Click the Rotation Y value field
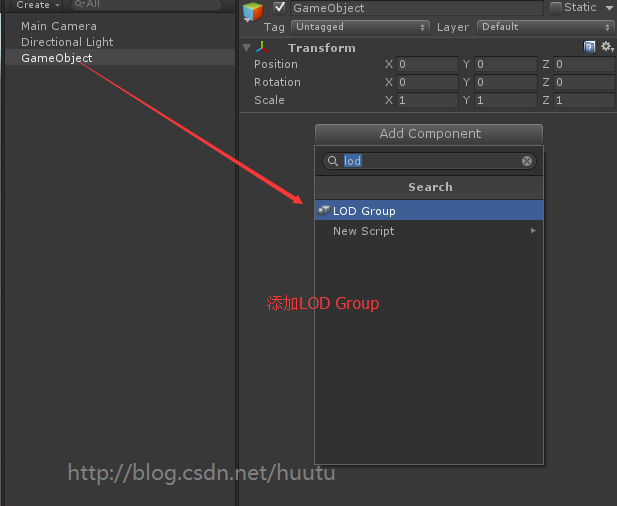The width and height of the screenshot is (617, 506). (506, 82)
